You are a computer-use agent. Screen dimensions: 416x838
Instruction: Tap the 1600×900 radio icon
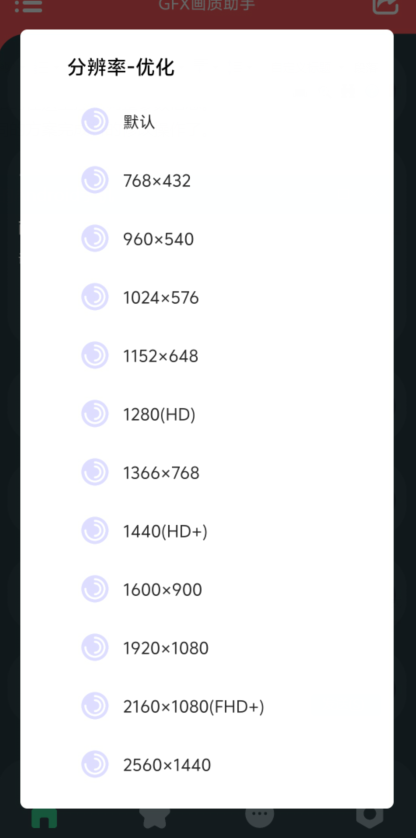coord(95,589)
